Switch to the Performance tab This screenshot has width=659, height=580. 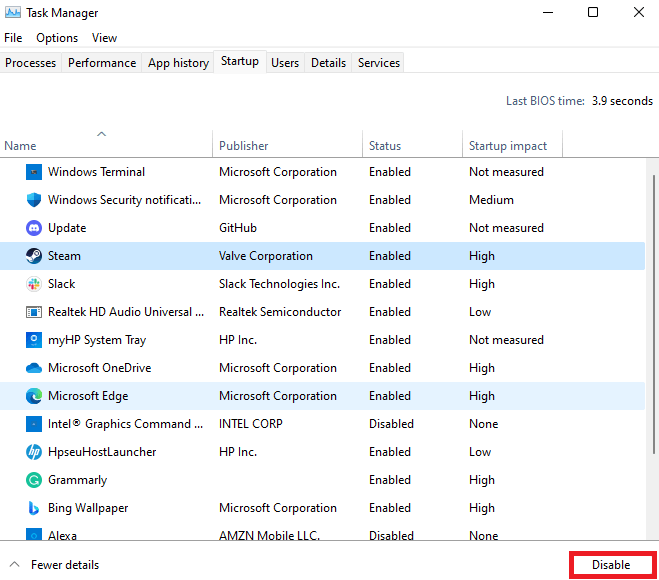102,63
